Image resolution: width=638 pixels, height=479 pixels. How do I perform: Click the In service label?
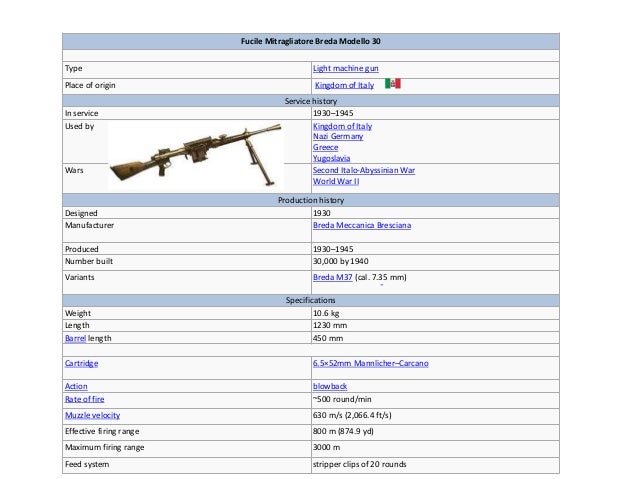click(x=81, y=113)
